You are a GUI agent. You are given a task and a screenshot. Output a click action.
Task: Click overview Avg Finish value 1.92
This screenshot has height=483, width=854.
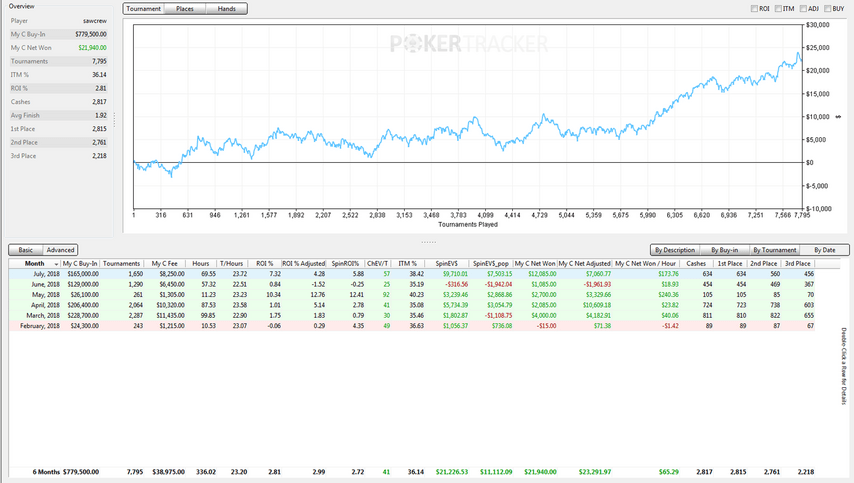[x=101, y=115]
